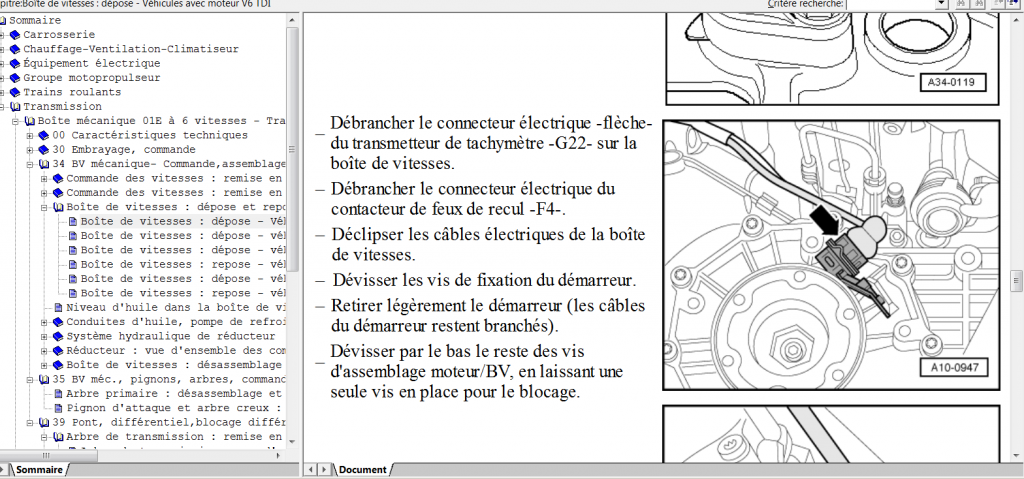This screenshot has height=479, width=1024.
Task: Click the open-book icon beside Transmission
Action: tap(15, 106)
